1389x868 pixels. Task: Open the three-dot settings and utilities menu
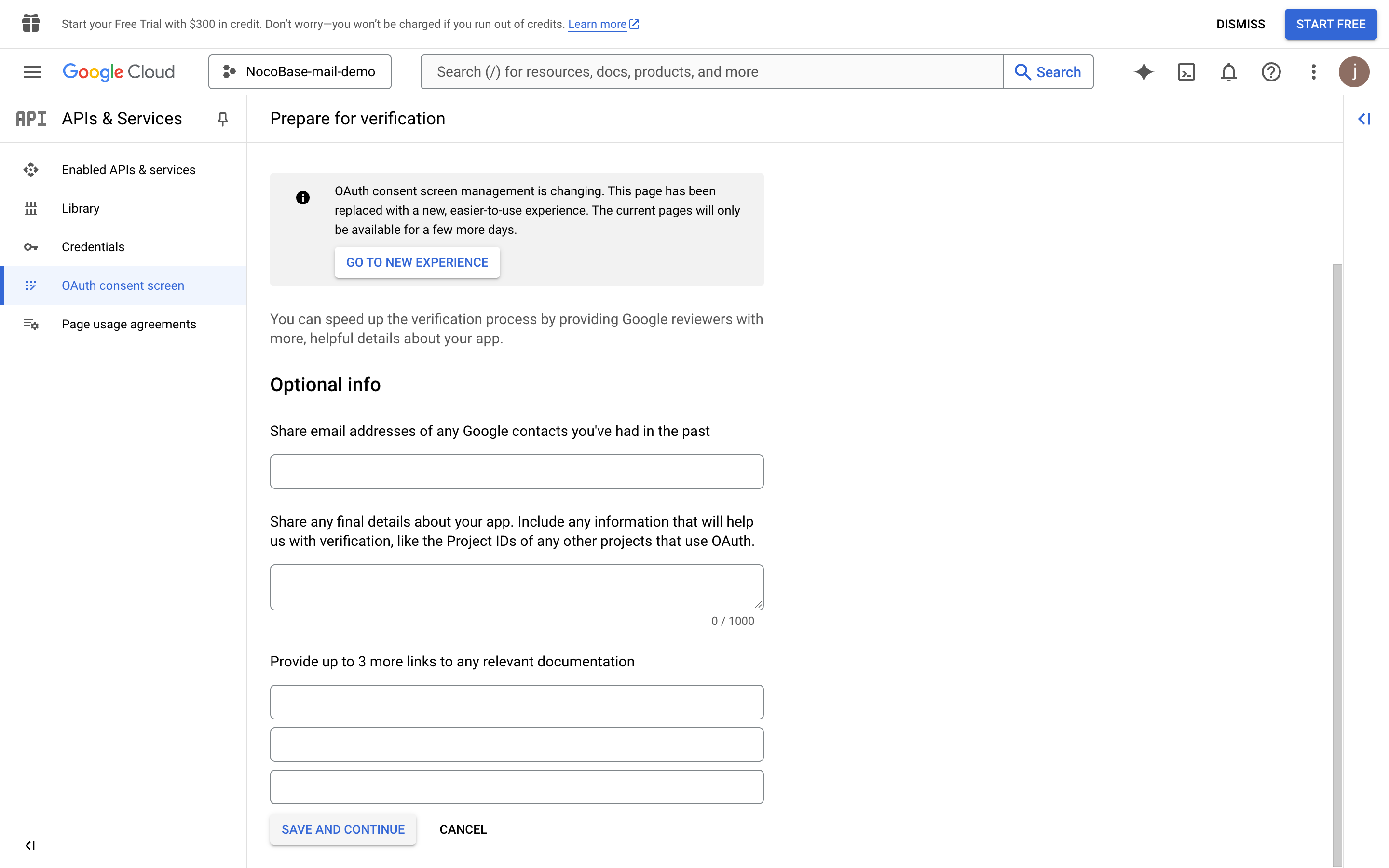[x=1313, y=72]
